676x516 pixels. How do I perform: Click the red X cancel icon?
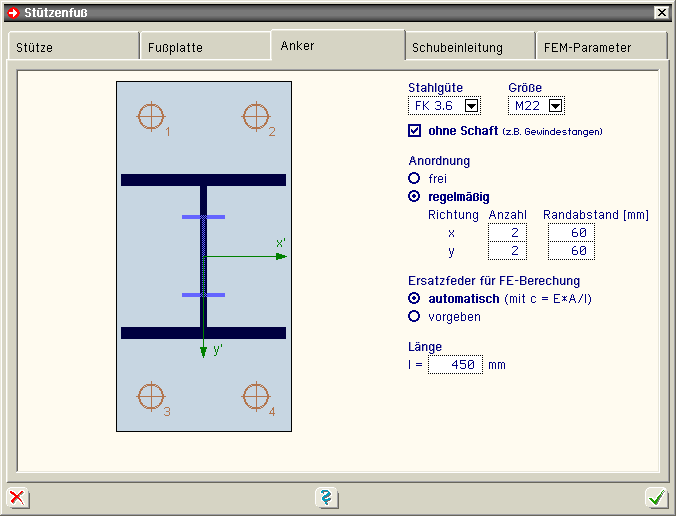click(x=17, y=497)
